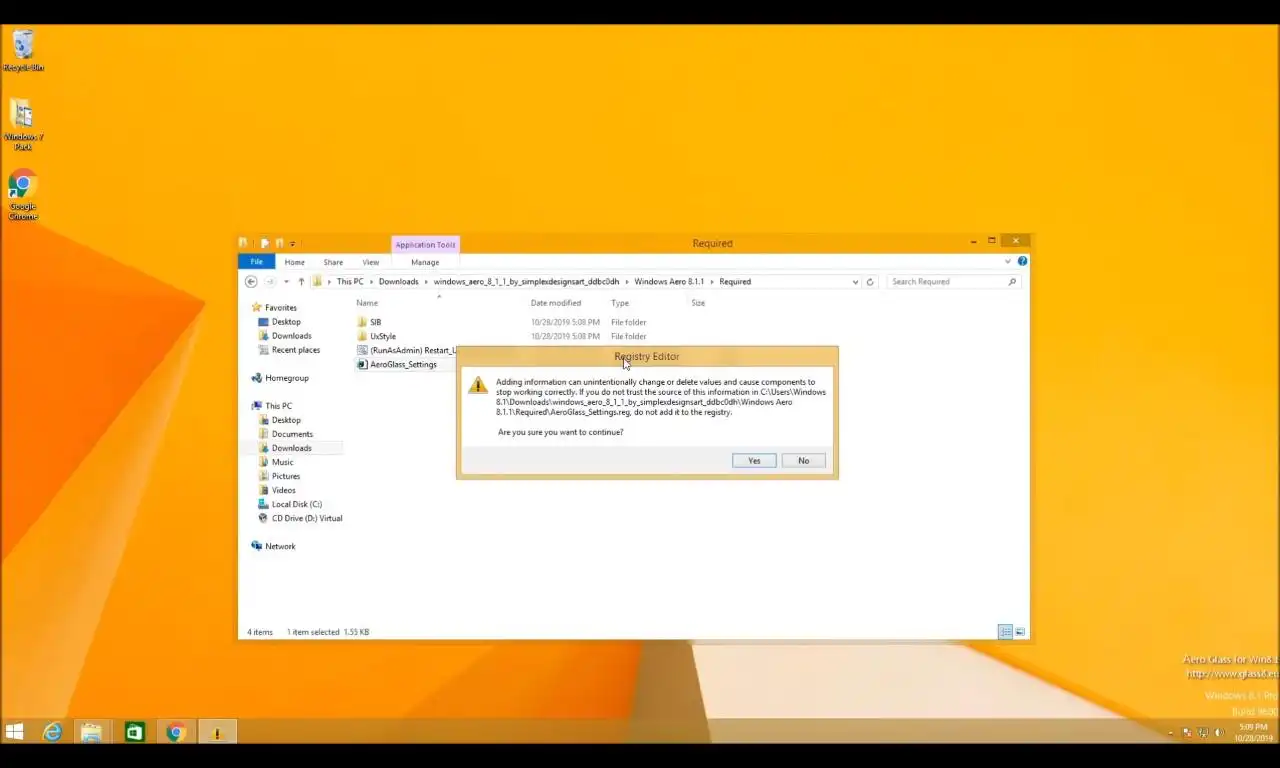Open the Music folder in the sidebar
Image resolution: width=1280 pixels, height=768 pixels.
276,462
